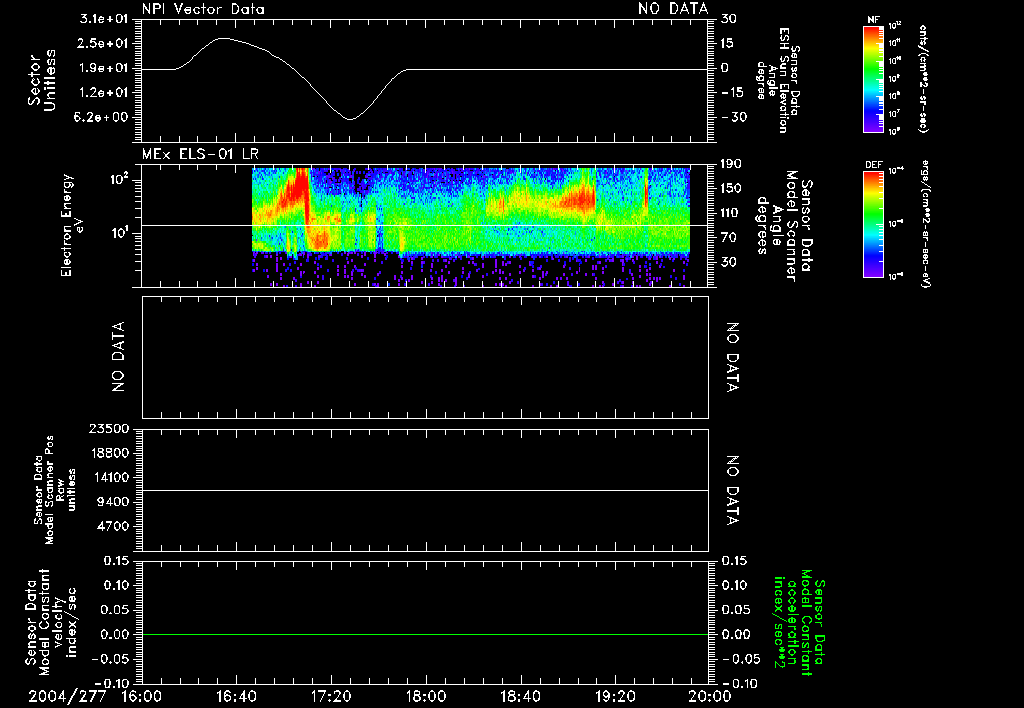The image size is (1024, 708).
Task: Click the 'Electron Energy eV' axis label
Action: [x=73, y=225]
